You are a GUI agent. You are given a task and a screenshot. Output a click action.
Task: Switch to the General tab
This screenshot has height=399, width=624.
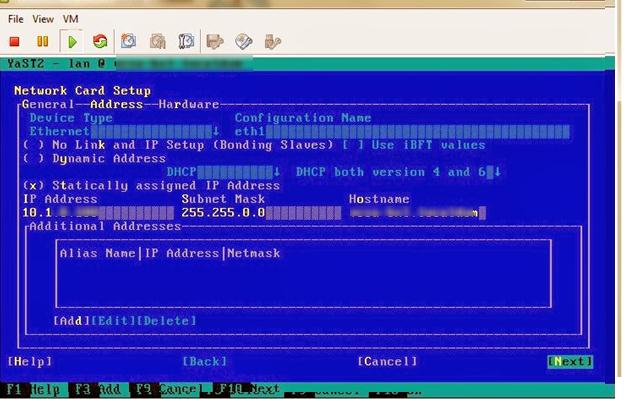point(48,104)
